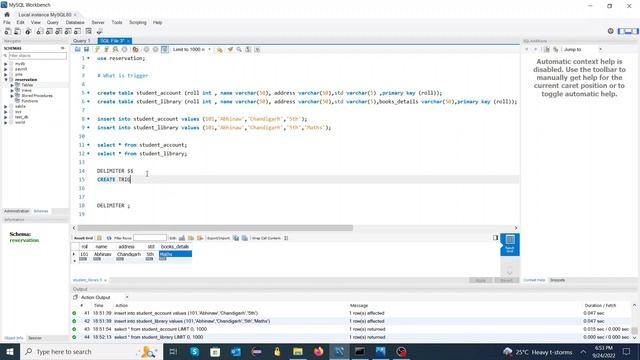Toggle the result side panel visibility
This screenshot has width=640, height=360.
(495, 238)
